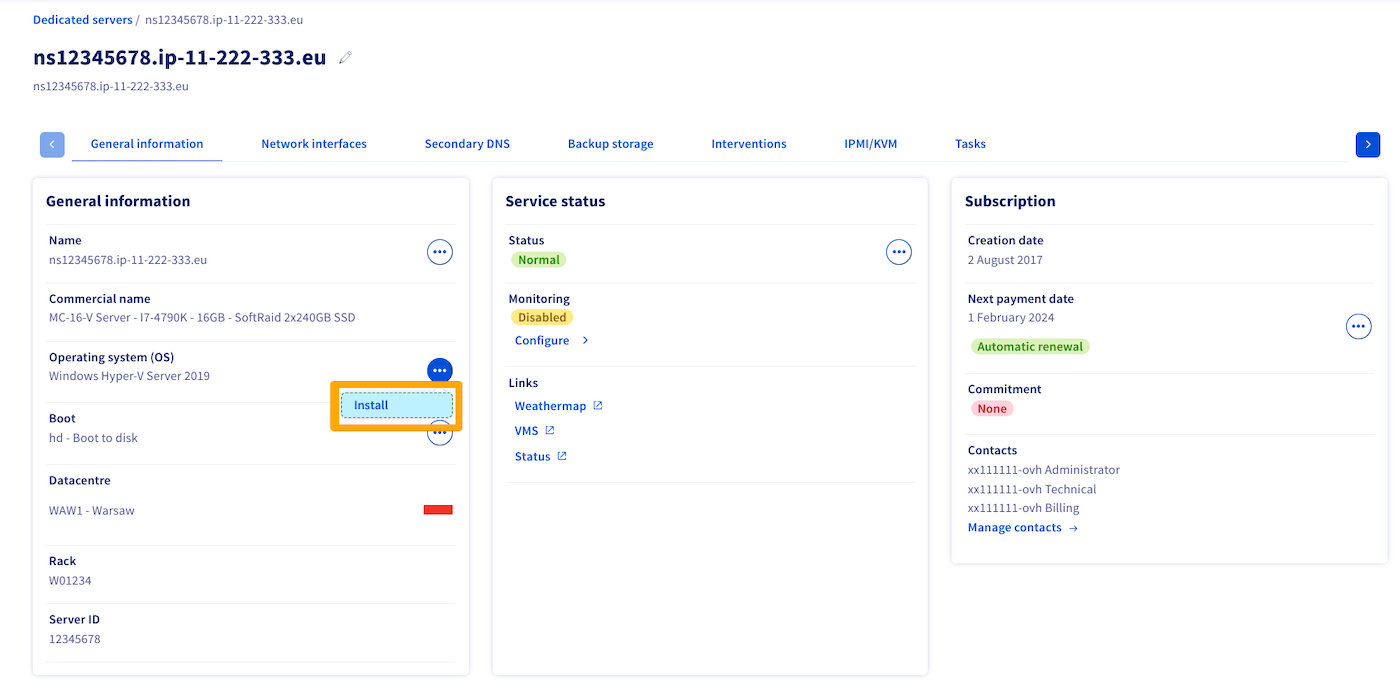The width and height of the screenshot is (1400, 683).
Task: Open the Operating system three-dot menu
Action: pyautogui.click(x=439, y=370)
